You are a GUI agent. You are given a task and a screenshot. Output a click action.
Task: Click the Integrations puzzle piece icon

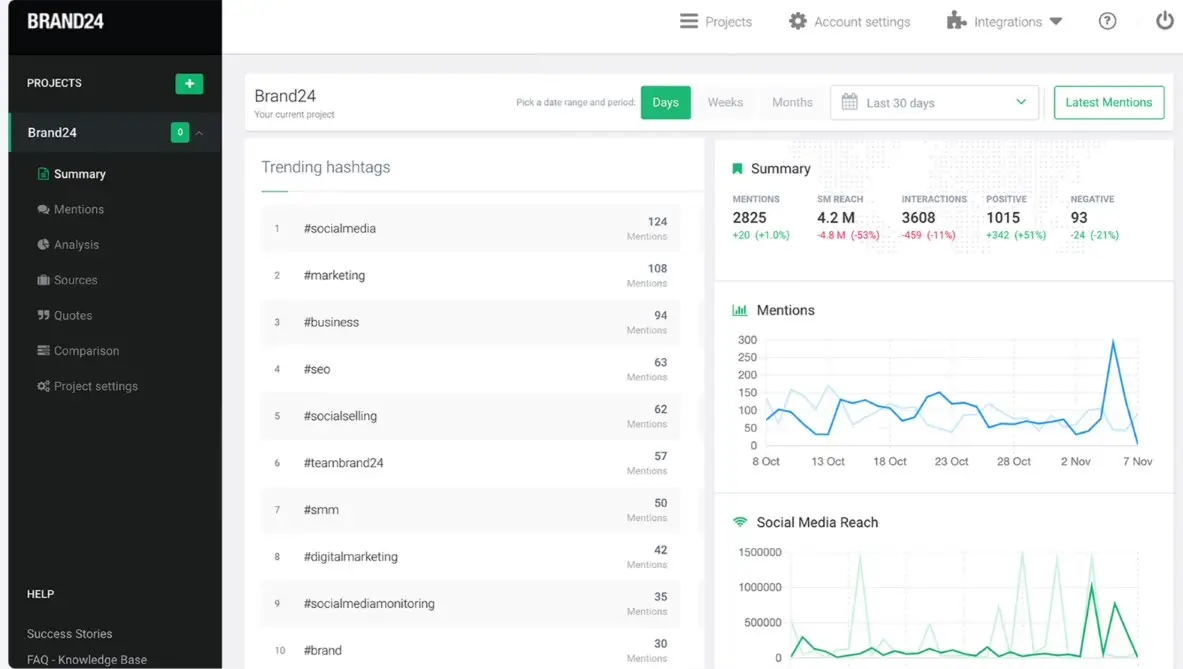pos(957,21)
